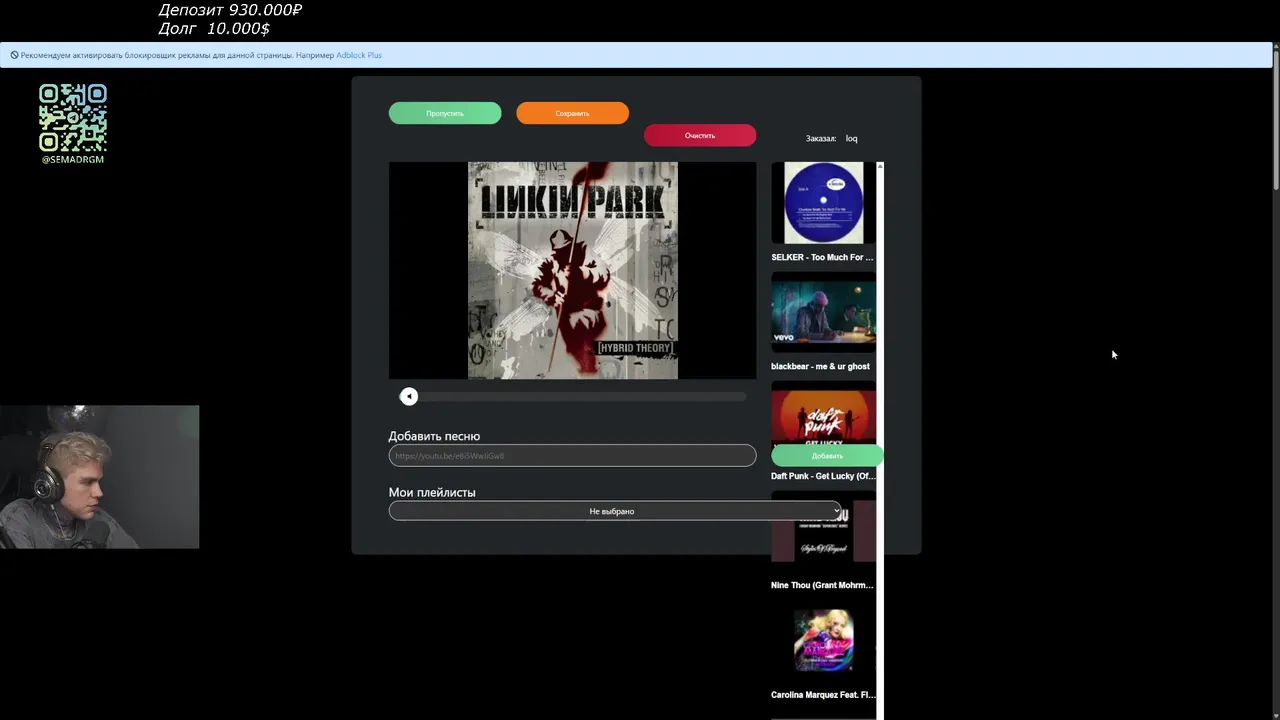
Task: Click the 'Daft Punk - Get Lucky' title
Action: tap(823, 476)
